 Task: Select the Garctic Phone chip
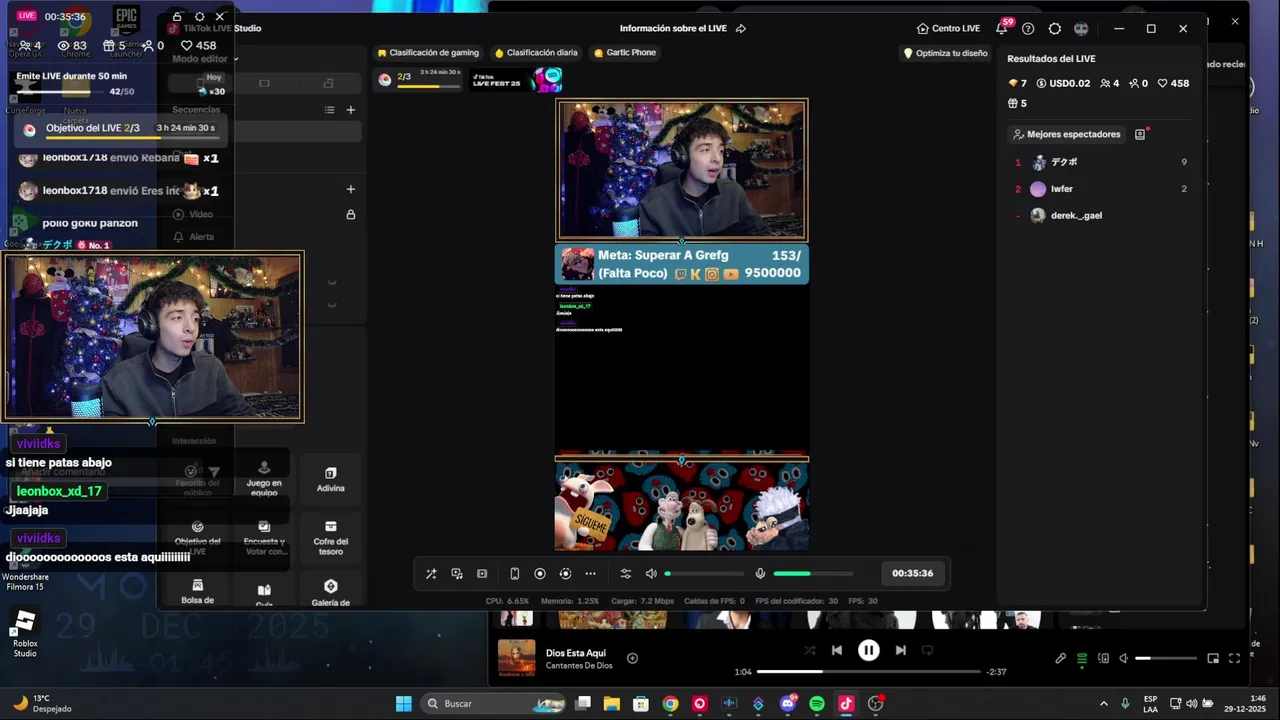tap(625, 53)
